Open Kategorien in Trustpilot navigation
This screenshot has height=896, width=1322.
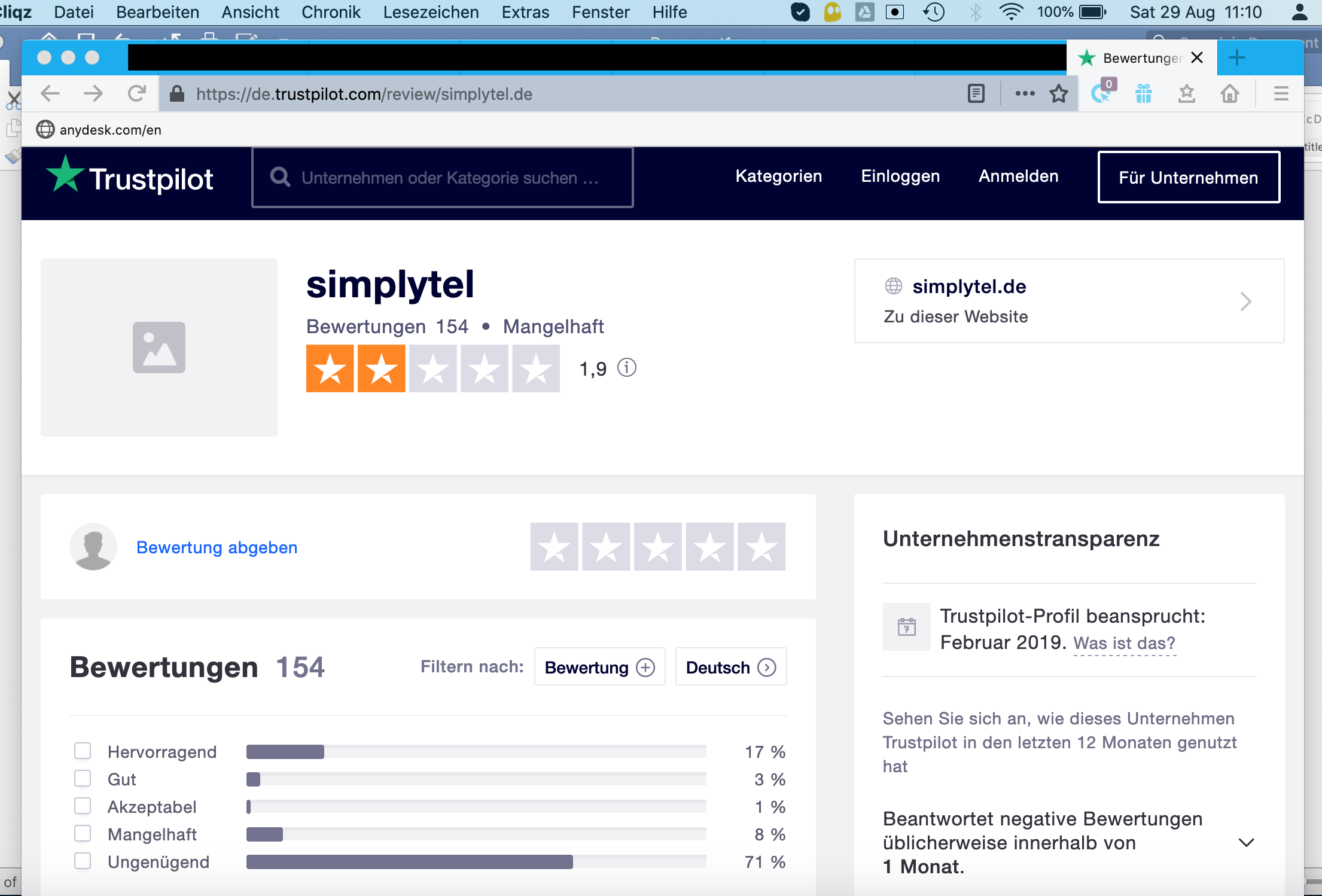(x=778, y=176)
